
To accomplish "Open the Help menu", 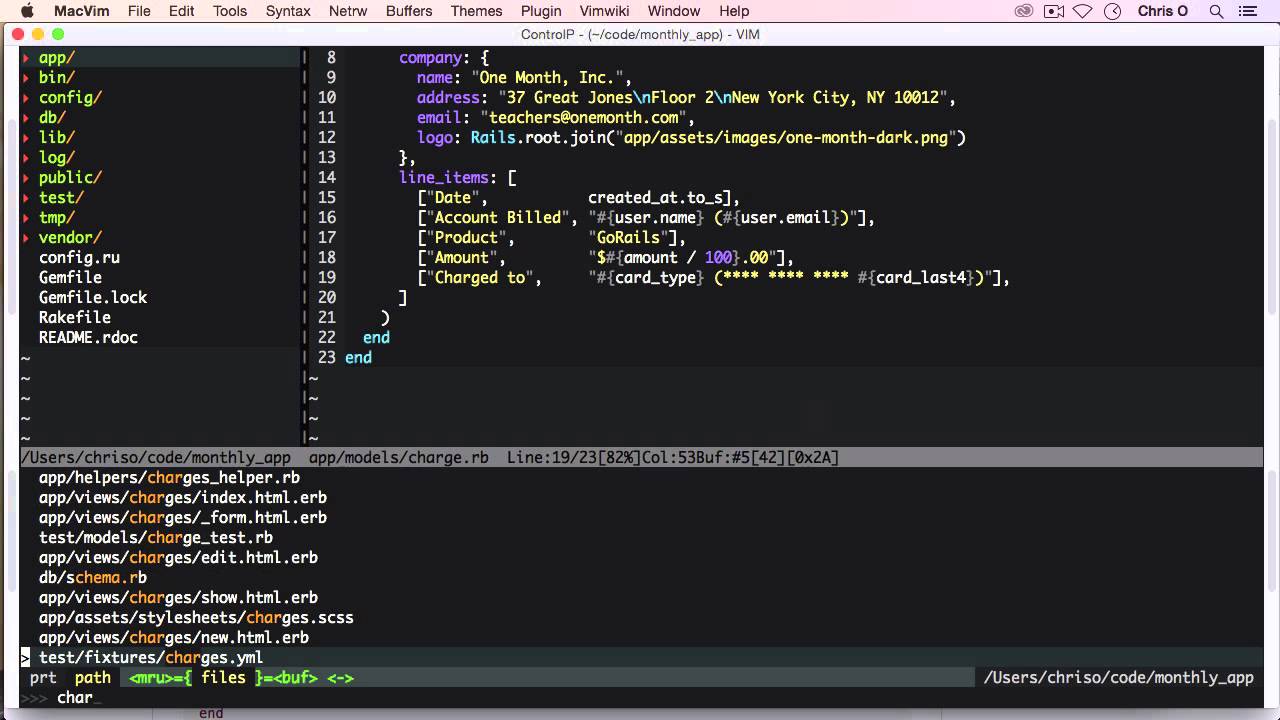I will coord(734,11).
